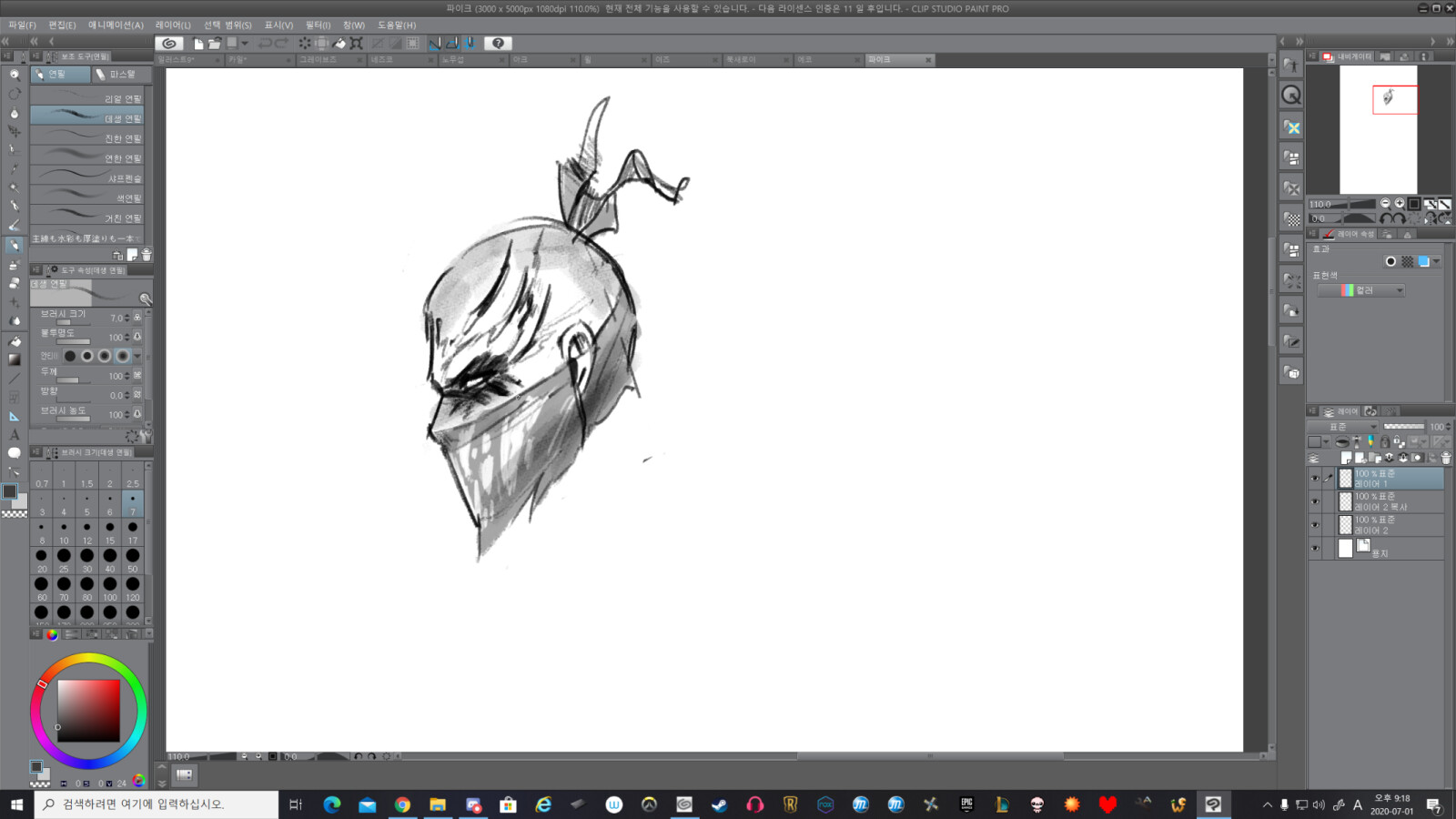Viewport: 1456px width, 819px height.
Task: Select the Balloon tool
Action: (14, 453)
